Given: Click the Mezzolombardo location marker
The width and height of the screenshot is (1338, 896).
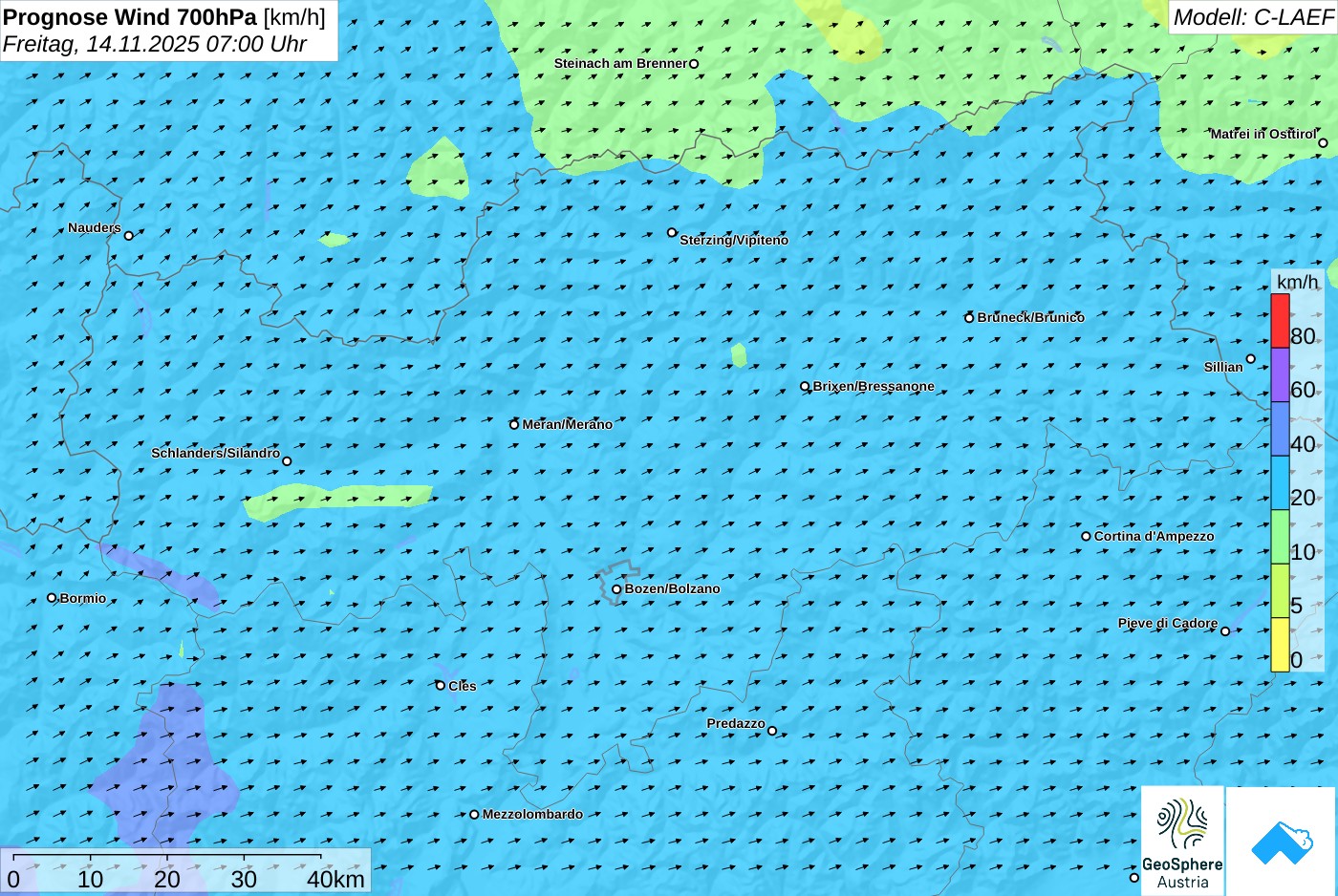Looking at the screenshot, I should coord(474,815).
